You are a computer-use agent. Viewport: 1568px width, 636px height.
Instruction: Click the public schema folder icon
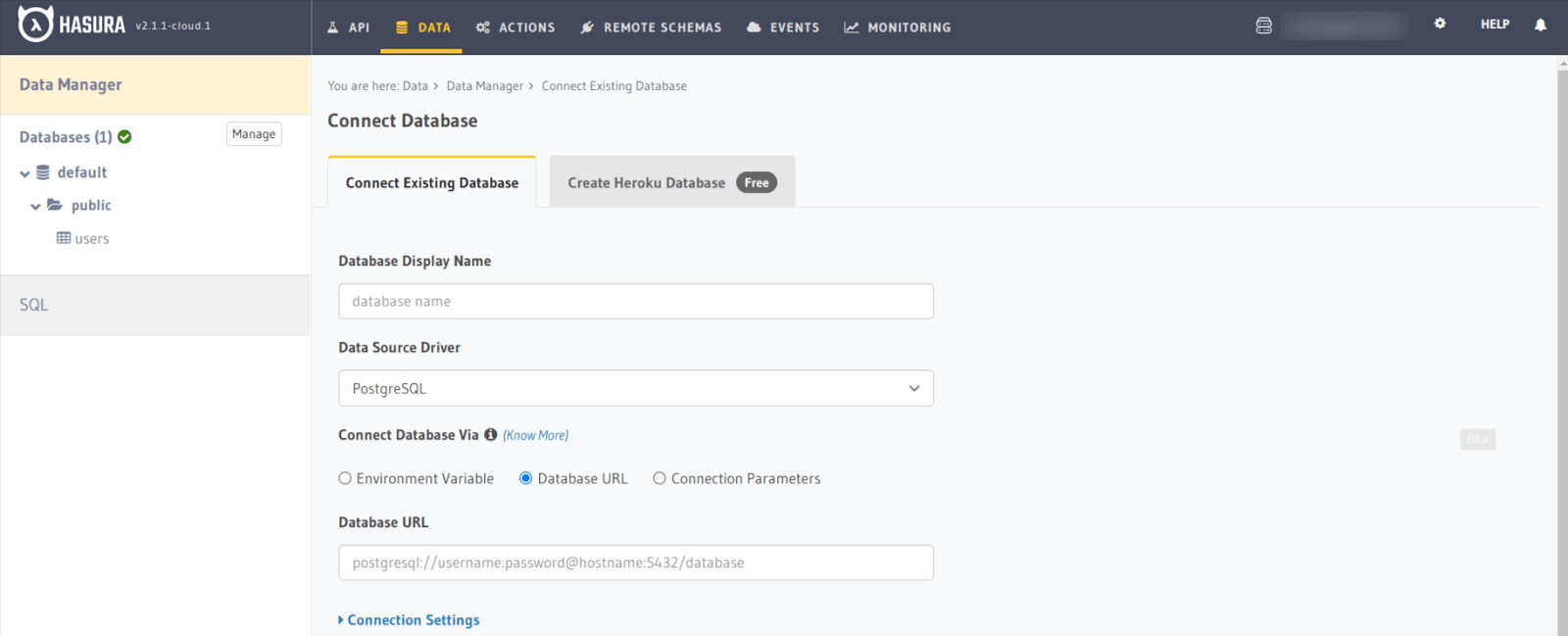(x=55, y=205)
